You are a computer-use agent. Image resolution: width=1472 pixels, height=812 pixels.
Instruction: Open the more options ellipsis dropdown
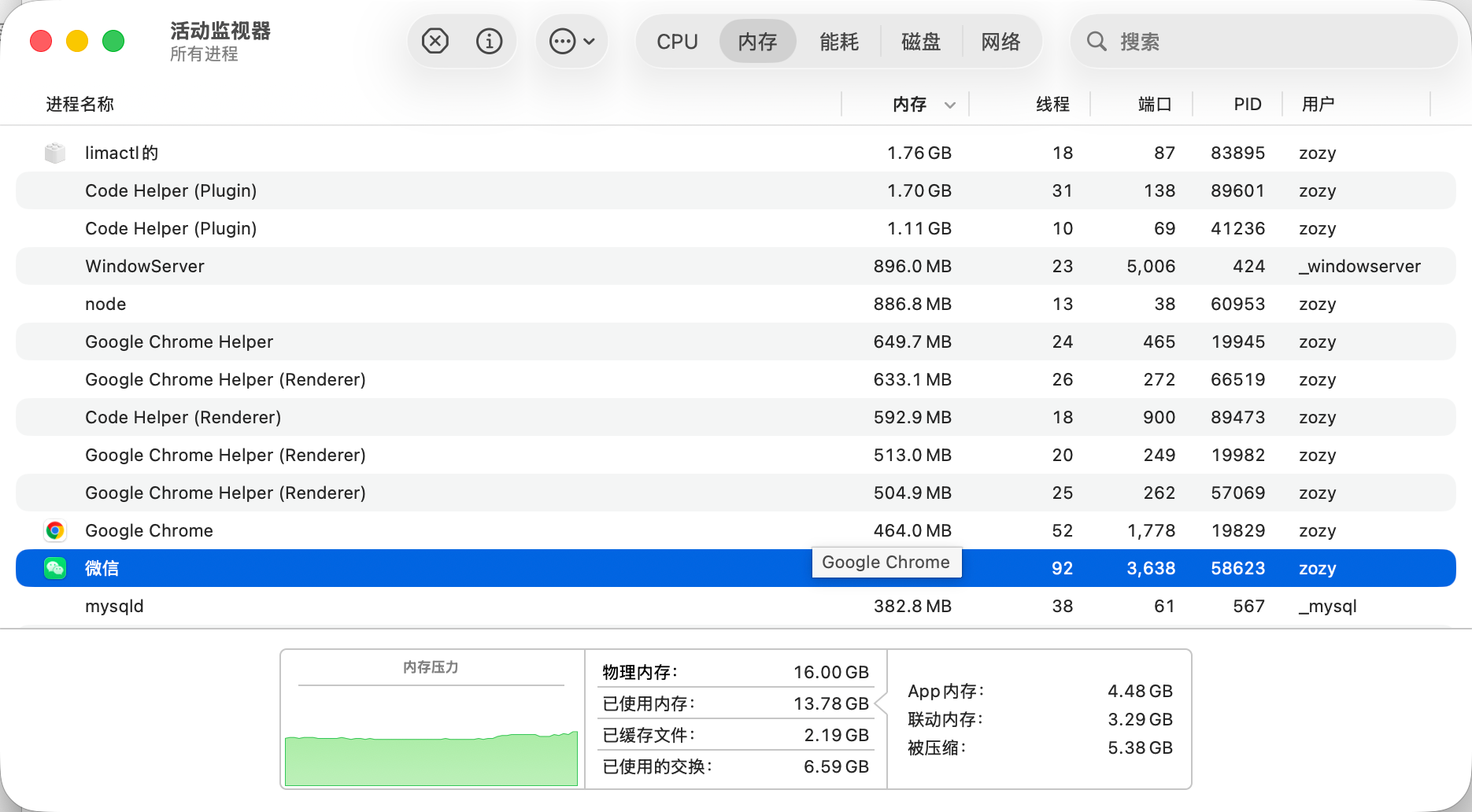[572, 41]
